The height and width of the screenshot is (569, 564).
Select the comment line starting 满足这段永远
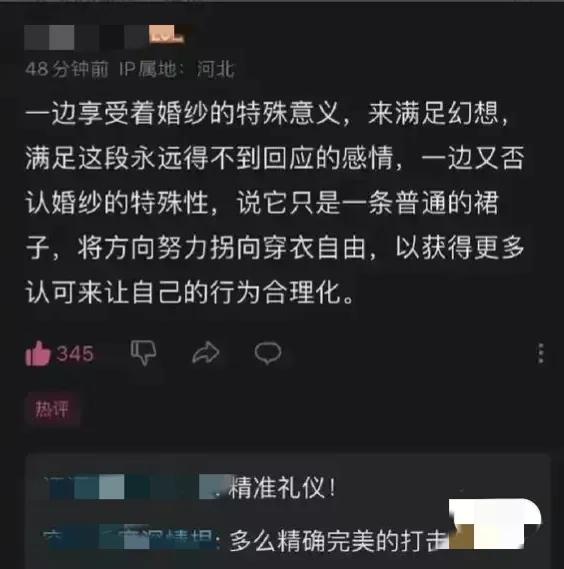[275, 158]
